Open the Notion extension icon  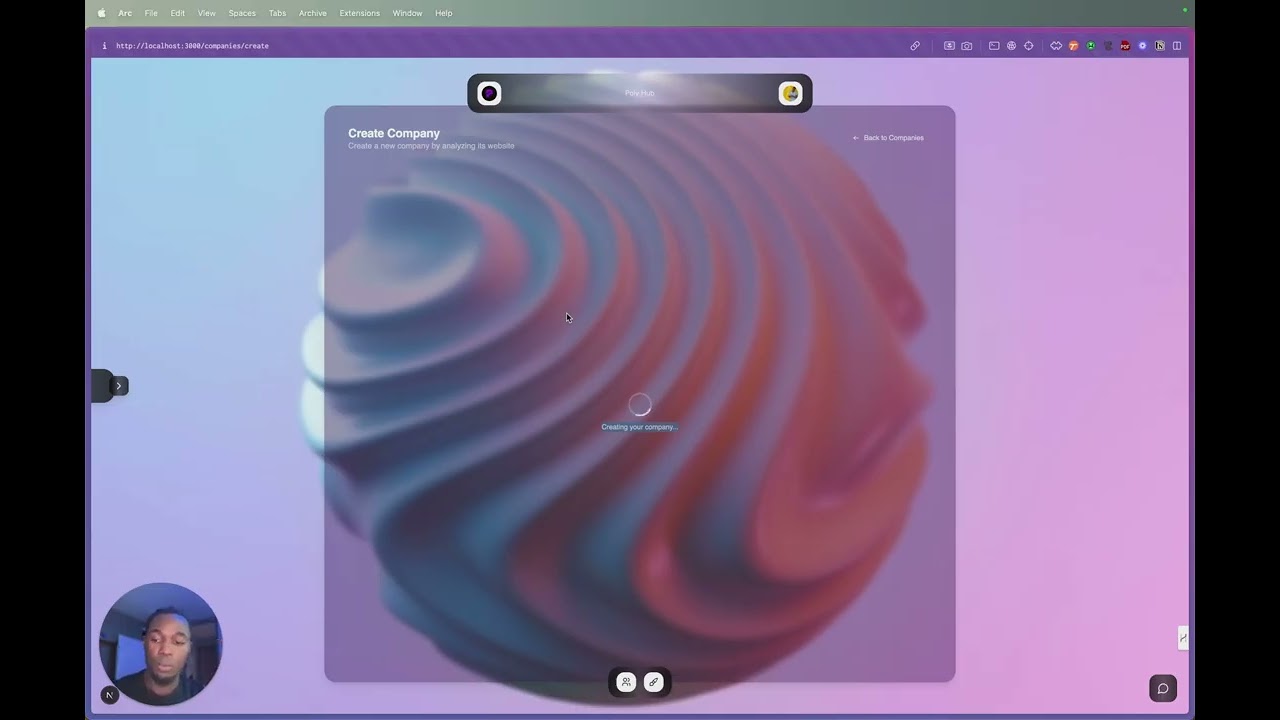coord(1160,46)
